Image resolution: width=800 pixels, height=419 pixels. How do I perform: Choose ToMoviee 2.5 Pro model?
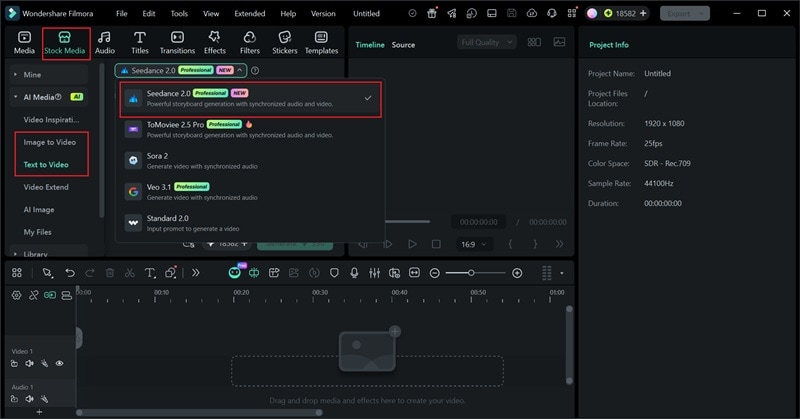(250, 130)
